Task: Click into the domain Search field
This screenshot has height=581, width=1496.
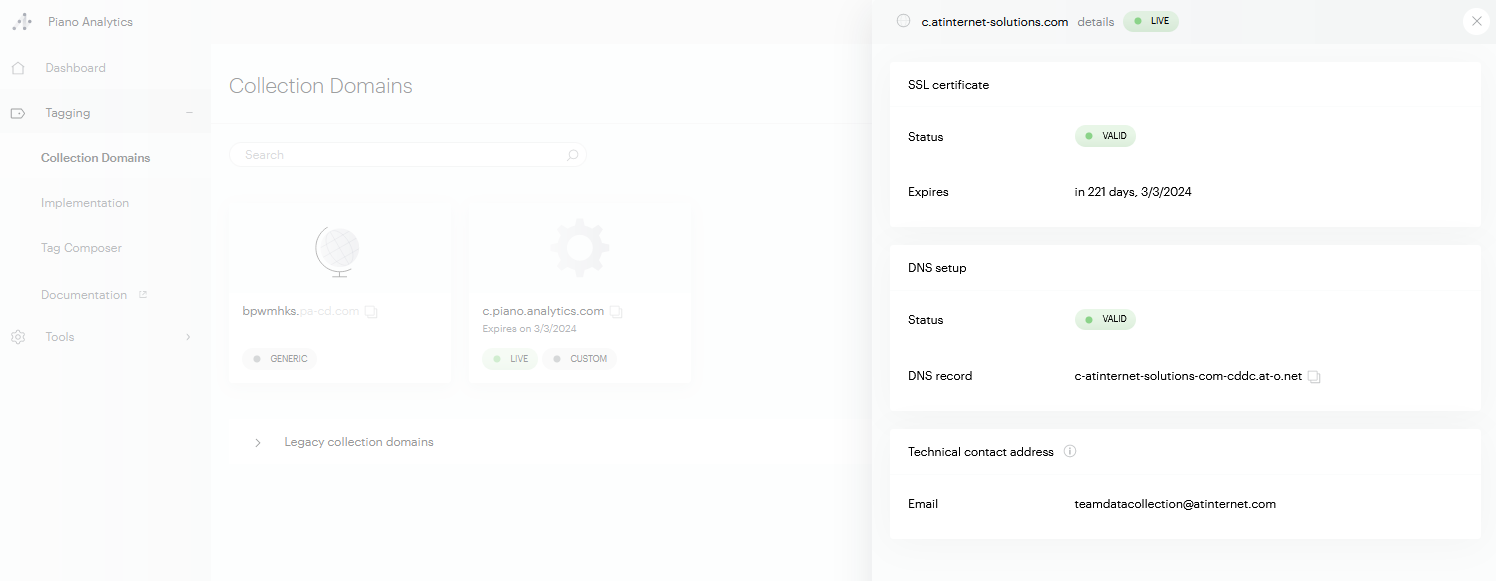Action: 400,155
